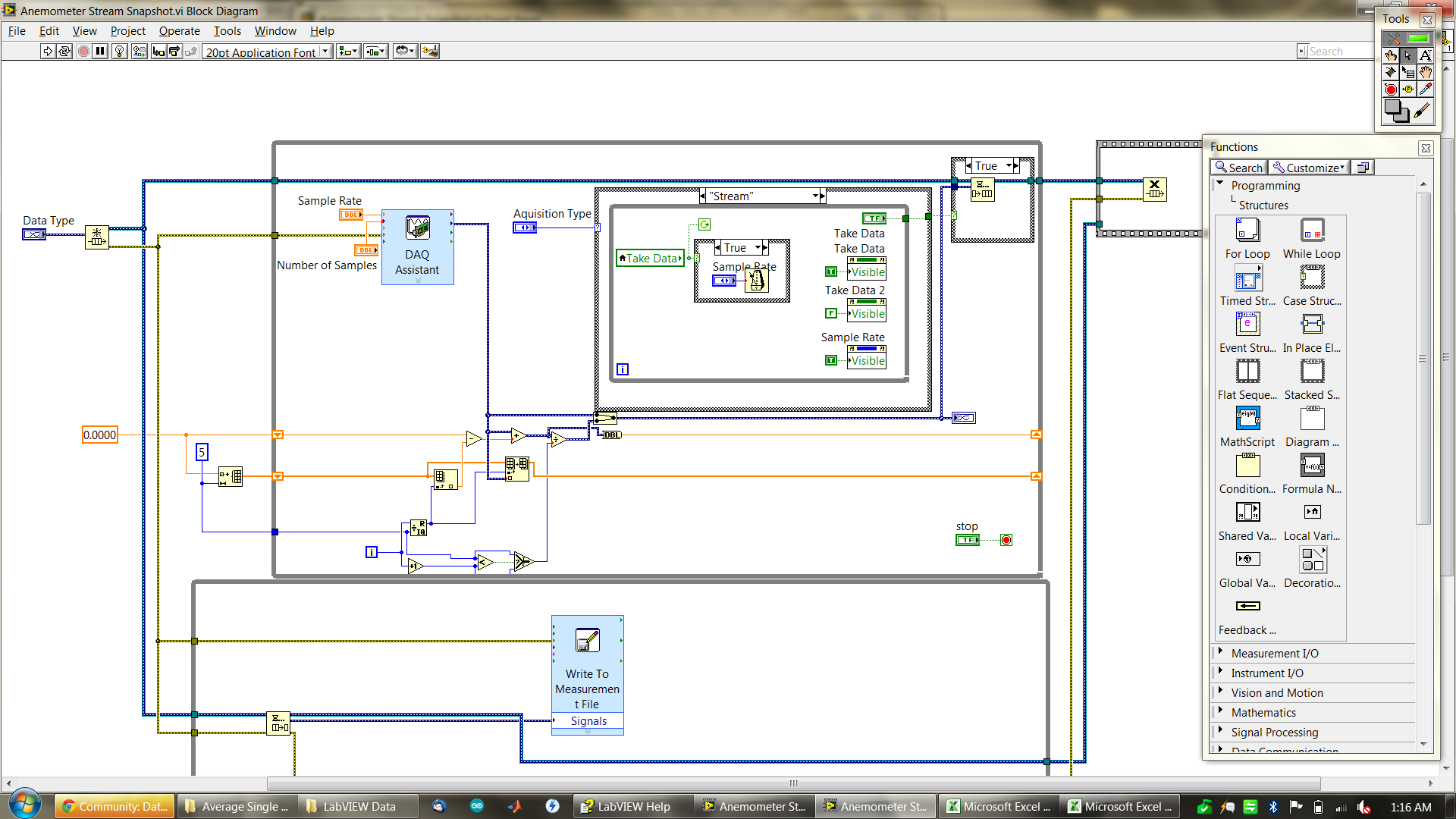The height and width of the screenshot is (819, 1456).
Task: Select the MathScript node icon
Action: coord(1247,418)
